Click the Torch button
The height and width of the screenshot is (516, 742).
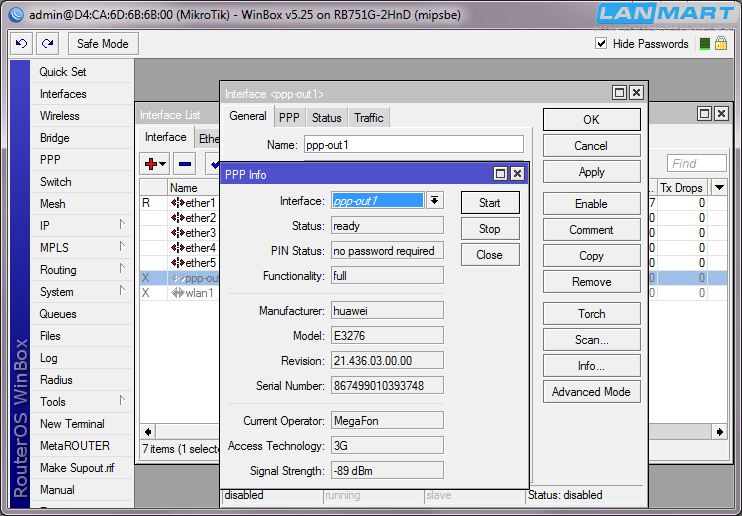[x=592, y=313]
